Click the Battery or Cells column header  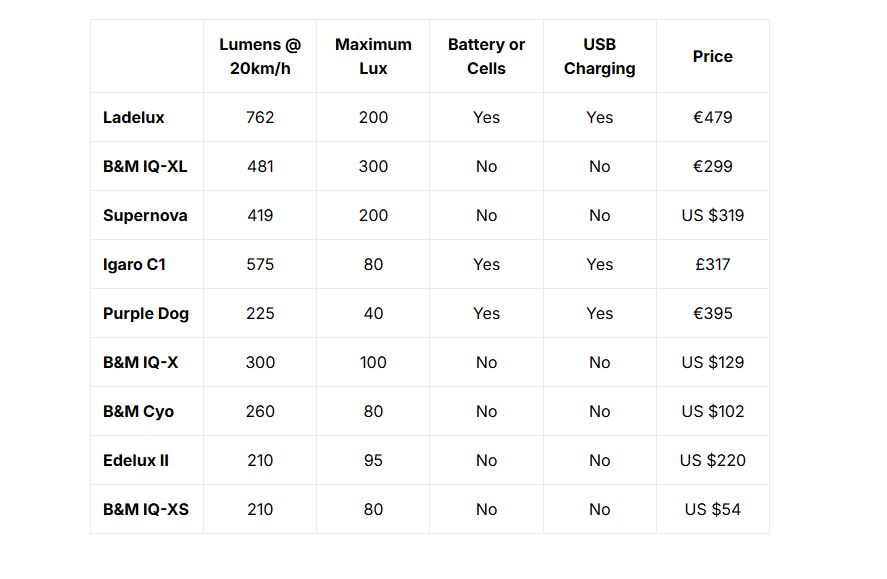pyautogui.click(x=486, y=56)
